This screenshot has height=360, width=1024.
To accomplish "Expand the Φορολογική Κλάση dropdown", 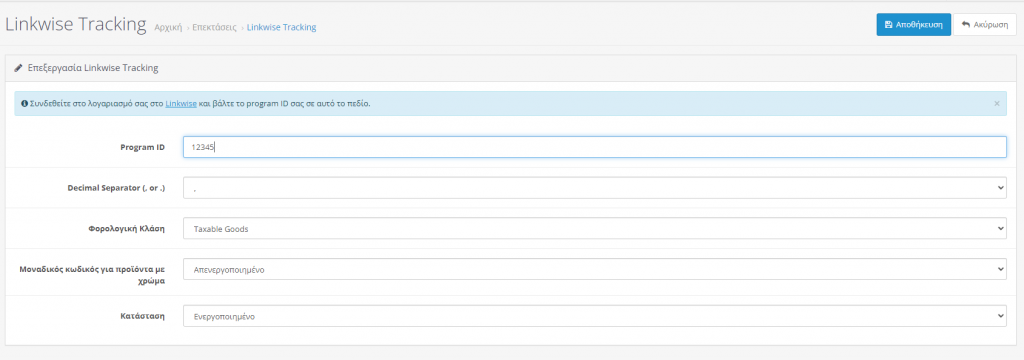I will coord(594,229).
